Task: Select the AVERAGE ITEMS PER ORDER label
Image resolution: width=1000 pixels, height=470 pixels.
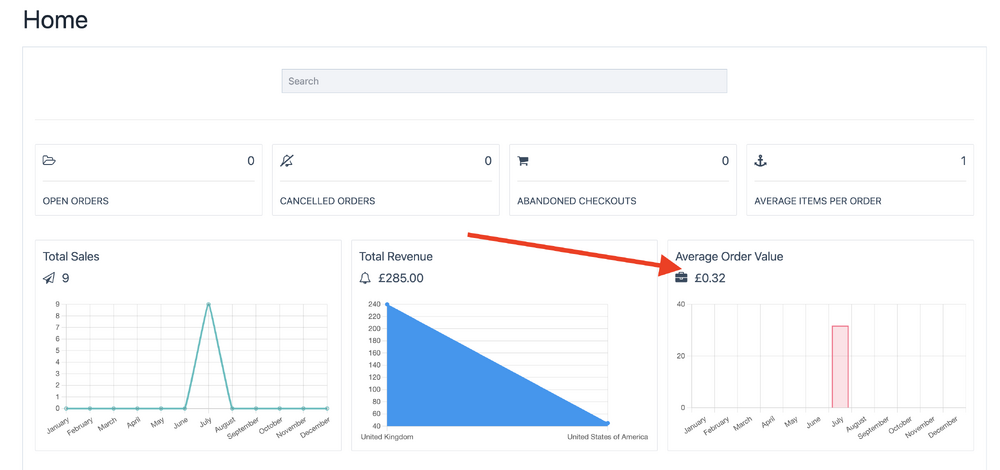Action: point(817,201)
